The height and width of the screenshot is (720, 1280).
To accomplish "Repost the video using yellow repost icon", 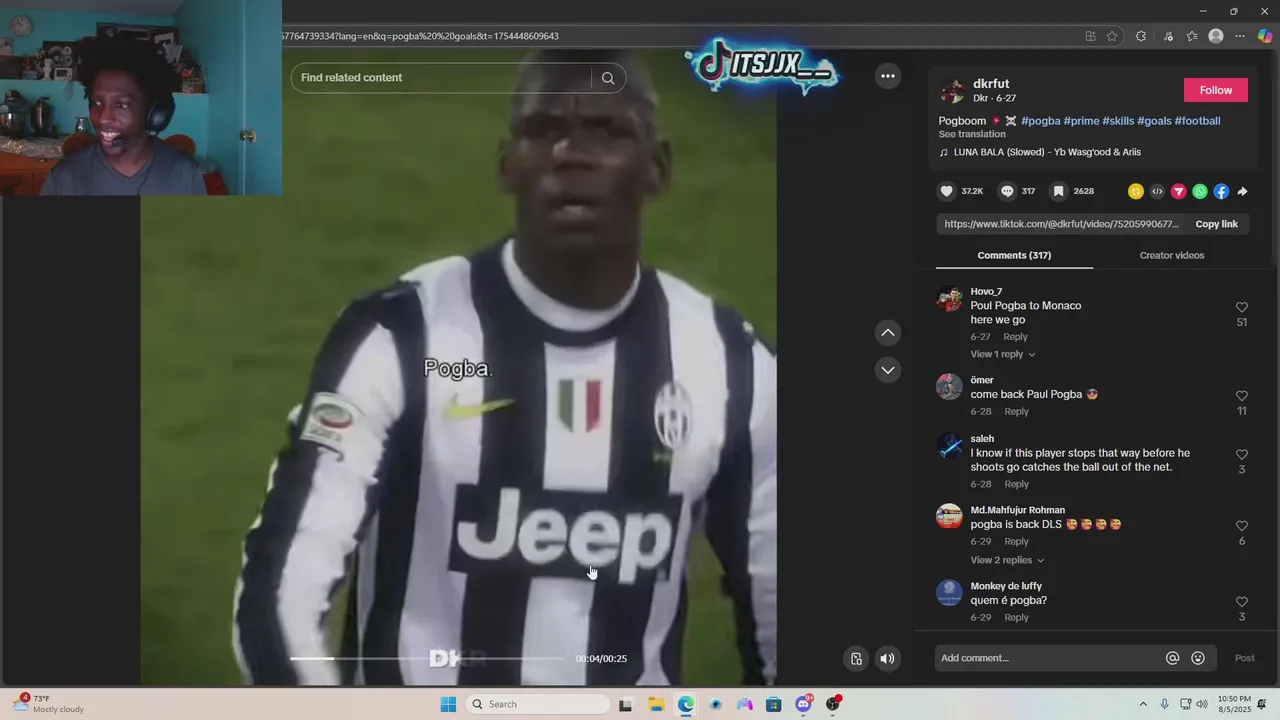I will click(x=1135, y=191).
